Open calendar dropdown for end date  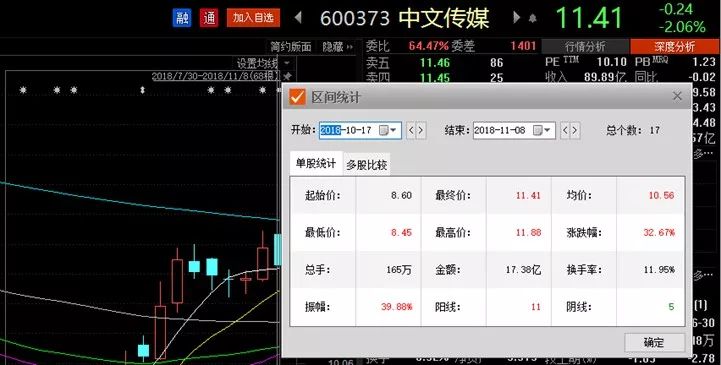542,131
